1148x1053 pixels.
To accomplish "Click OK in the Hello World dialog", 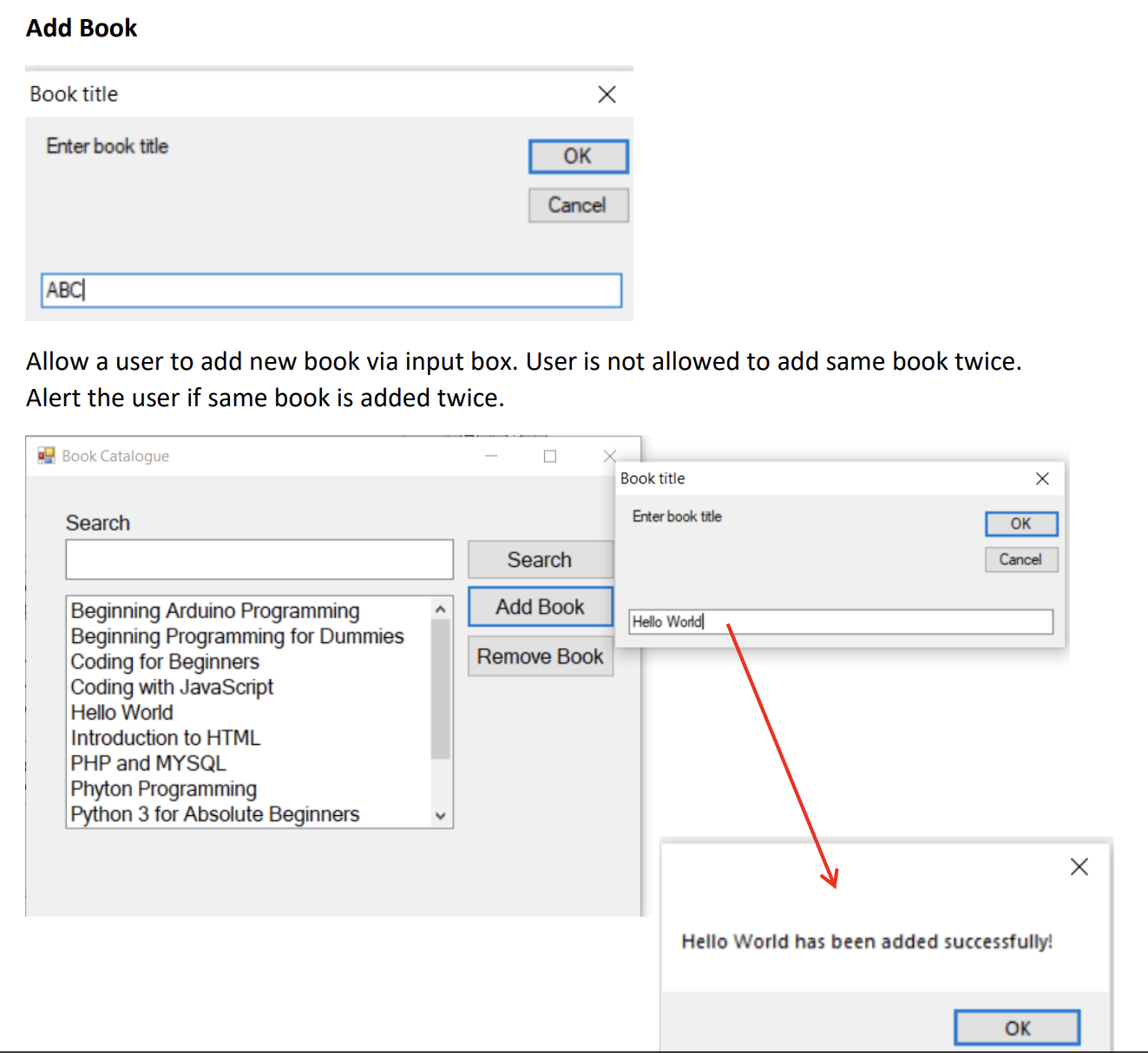I will point(1020,523).
